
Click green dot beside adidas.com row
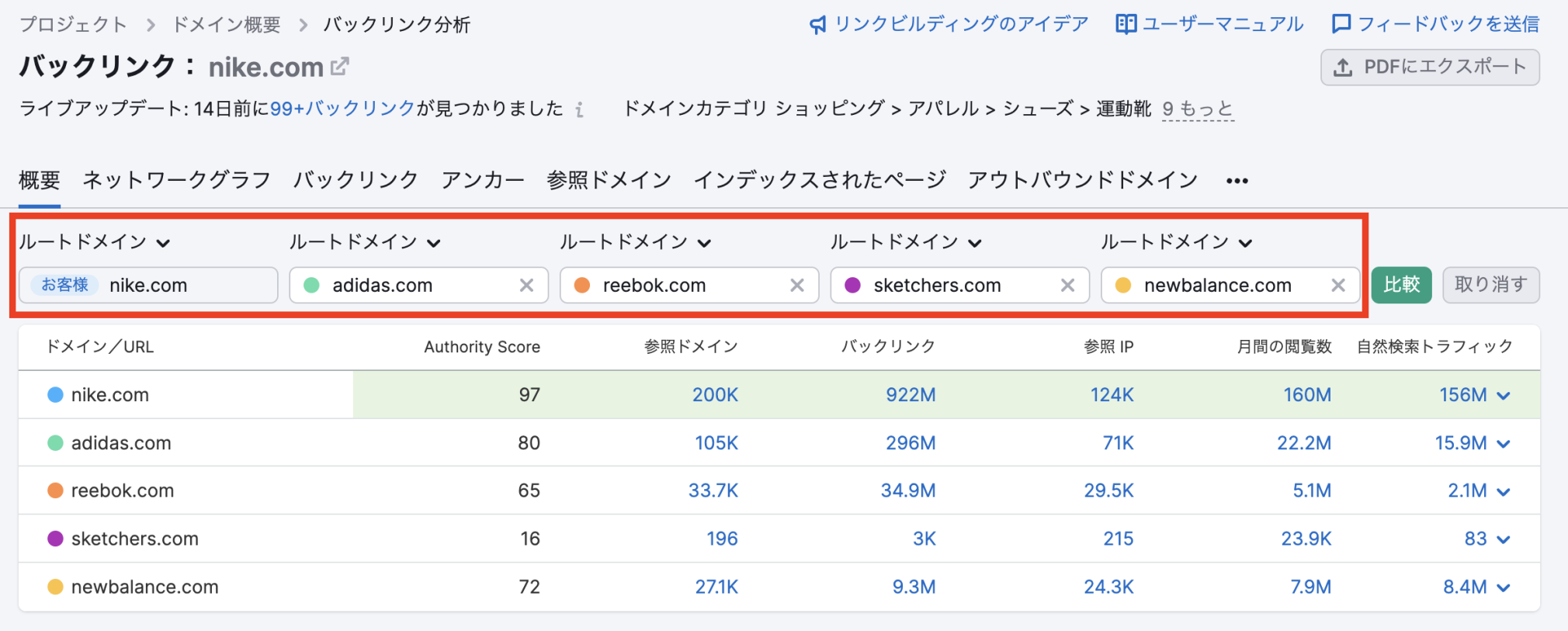tap(55, 443)
